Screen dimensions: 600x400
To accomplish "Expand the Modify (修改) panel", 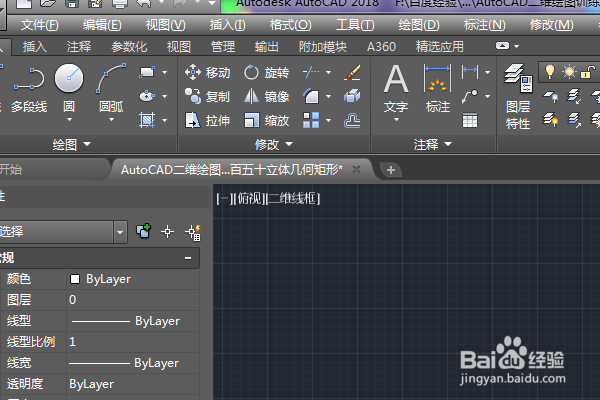I will [274, 144].
